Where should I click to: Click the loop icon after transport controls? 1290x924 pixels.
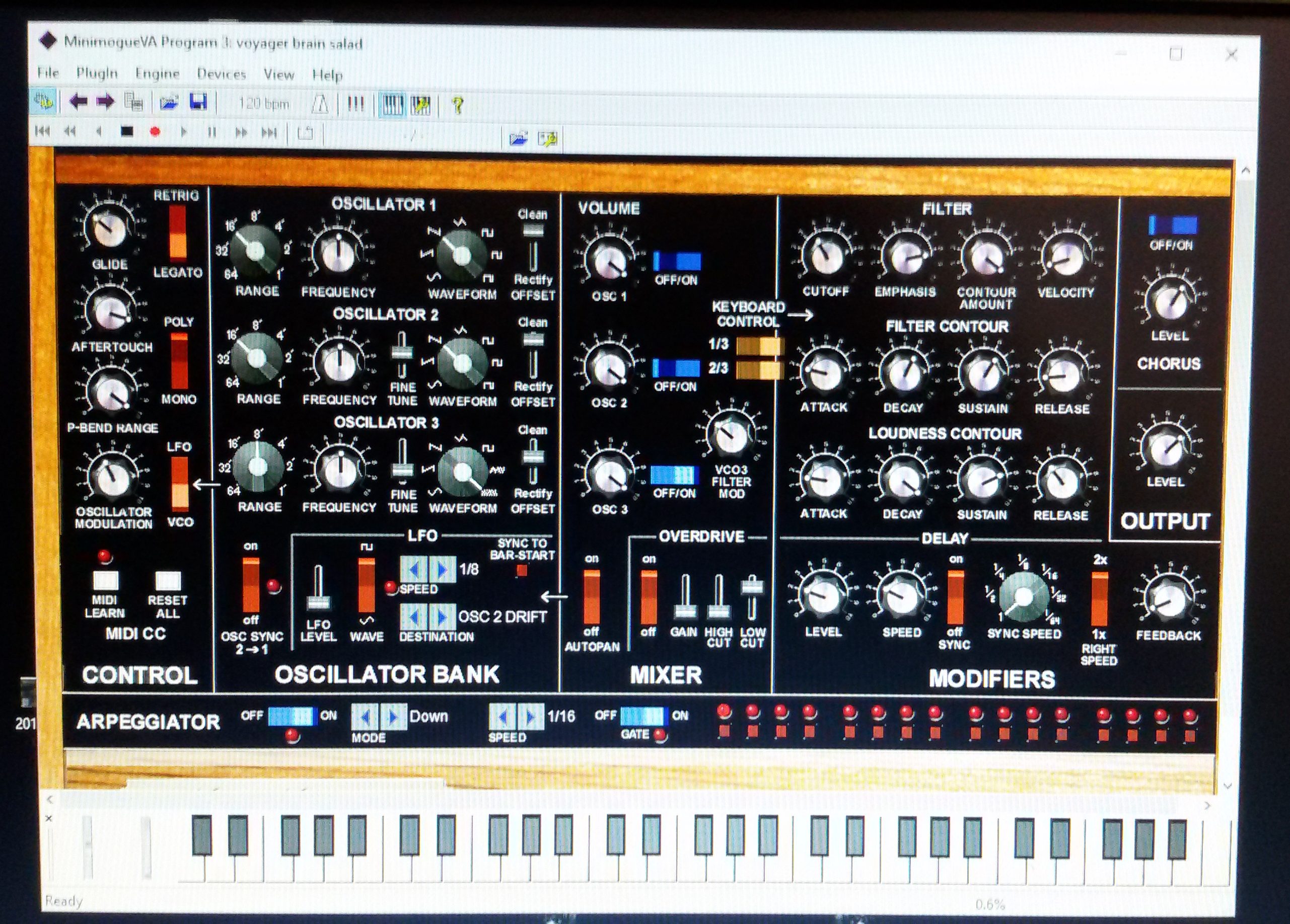click(x=306, y=134)
